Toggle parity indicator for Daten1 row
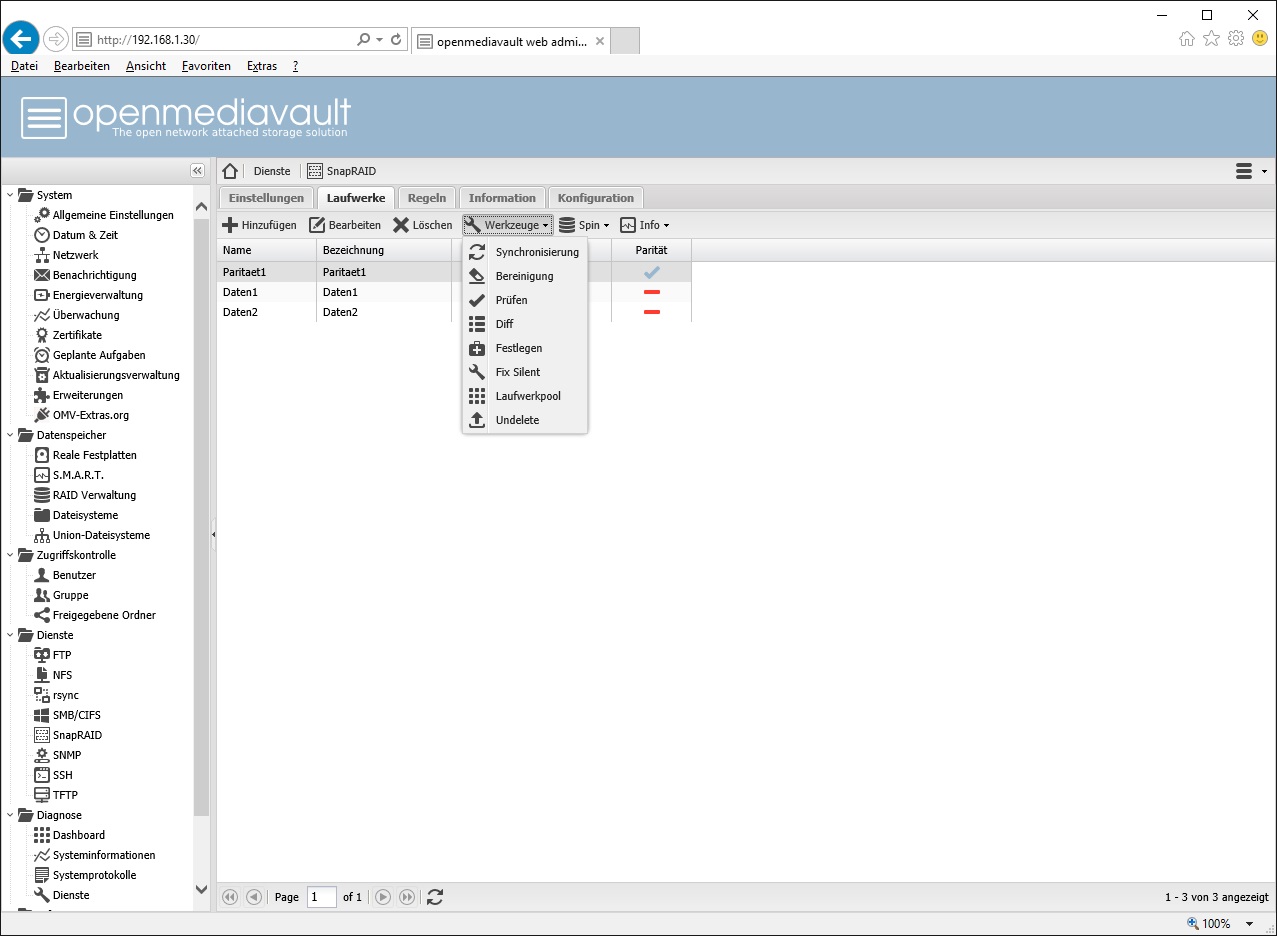 tap(652, 292)
